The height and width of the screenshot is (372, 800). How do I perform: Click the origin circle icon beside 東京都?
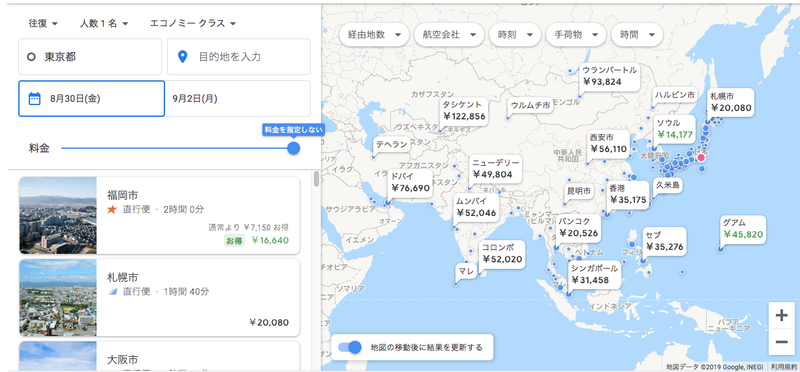pyautogui.click(x=31, y=57)
